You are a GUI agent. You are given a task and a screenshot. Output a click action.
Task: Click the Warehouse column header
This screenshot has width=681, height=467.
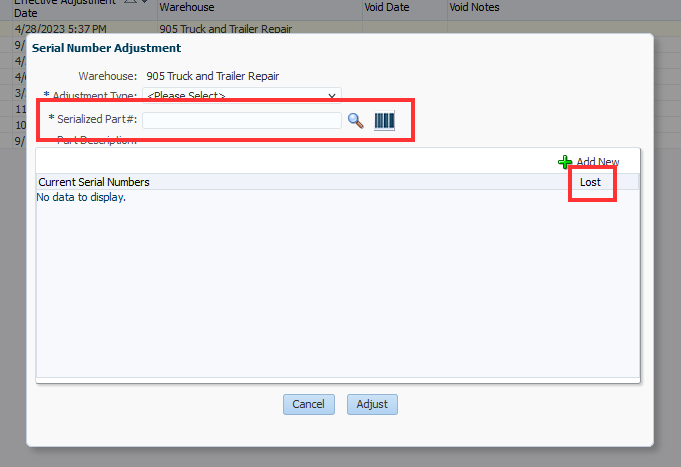coord(187,7)
